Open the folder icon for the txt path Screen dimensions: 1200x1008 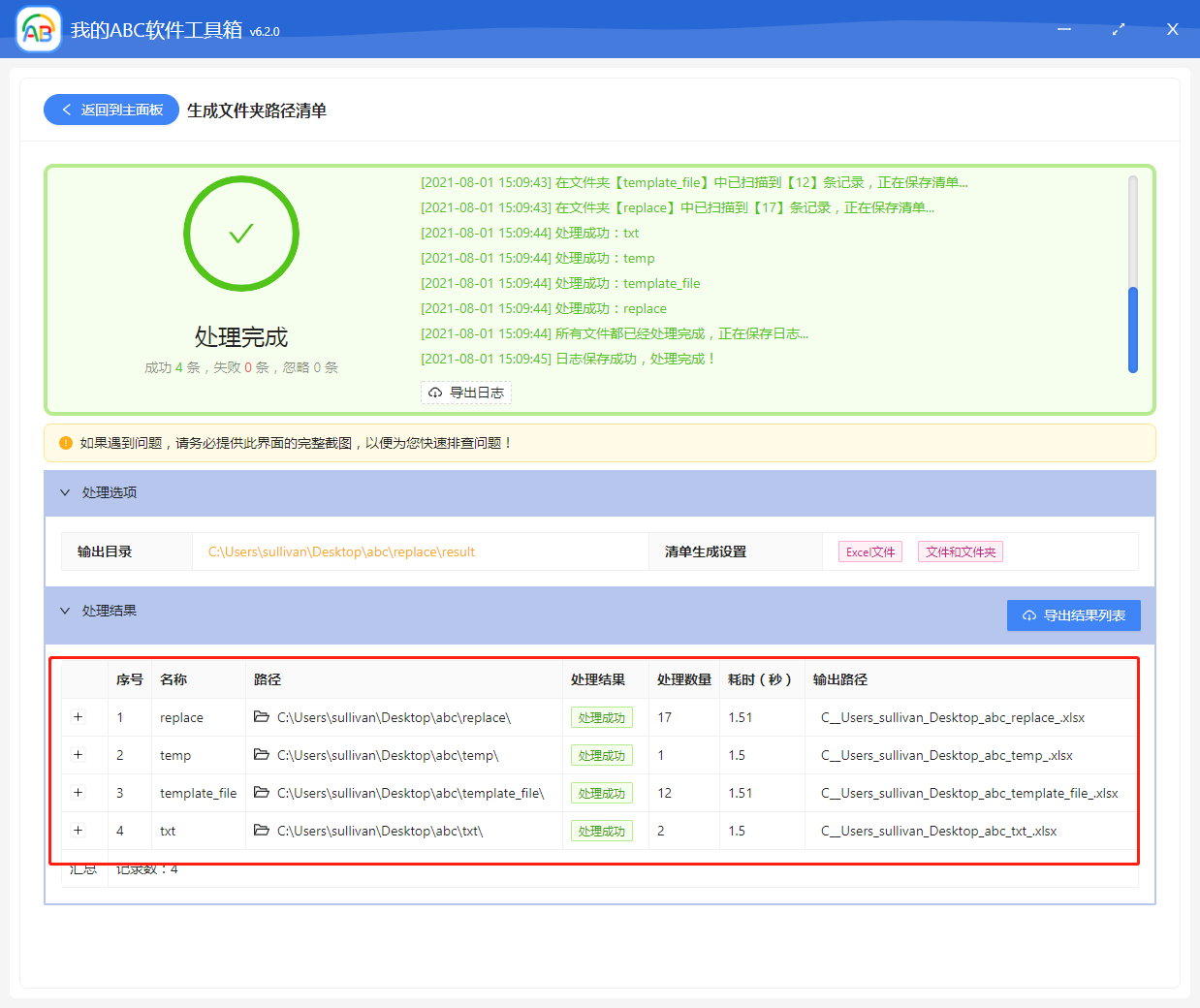261,831
